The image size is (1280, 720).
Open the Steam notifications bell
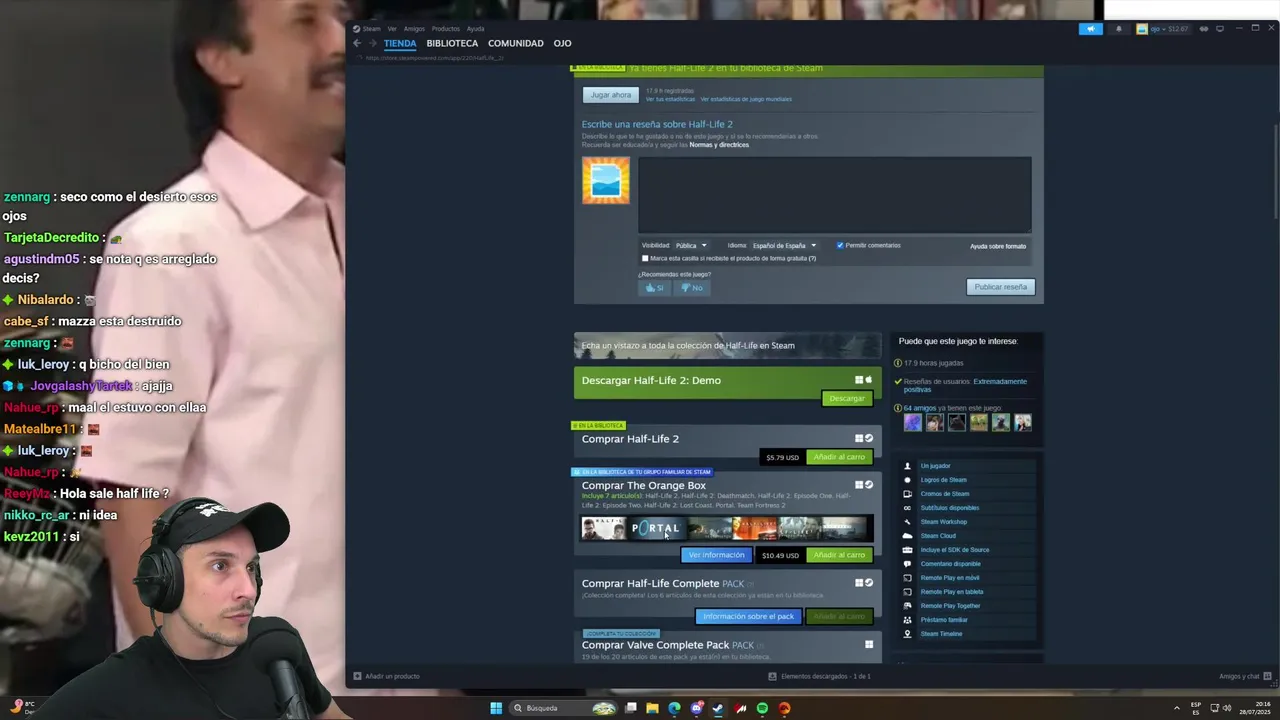coord(1119,29)
